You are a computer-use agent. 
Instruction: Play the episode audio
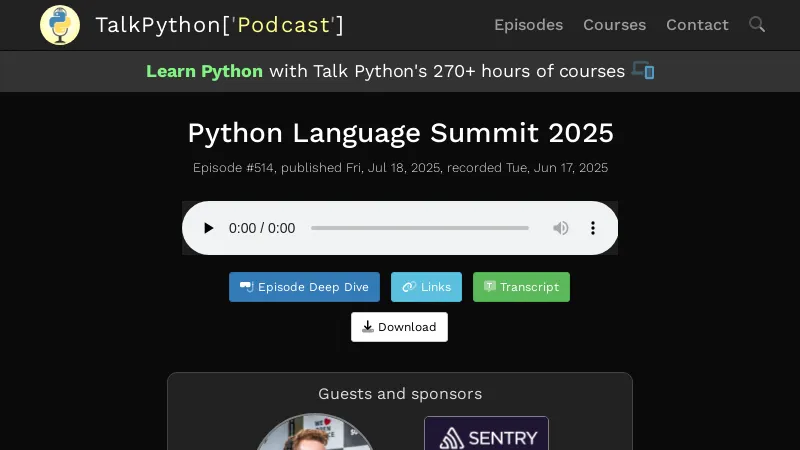(208, 228)
